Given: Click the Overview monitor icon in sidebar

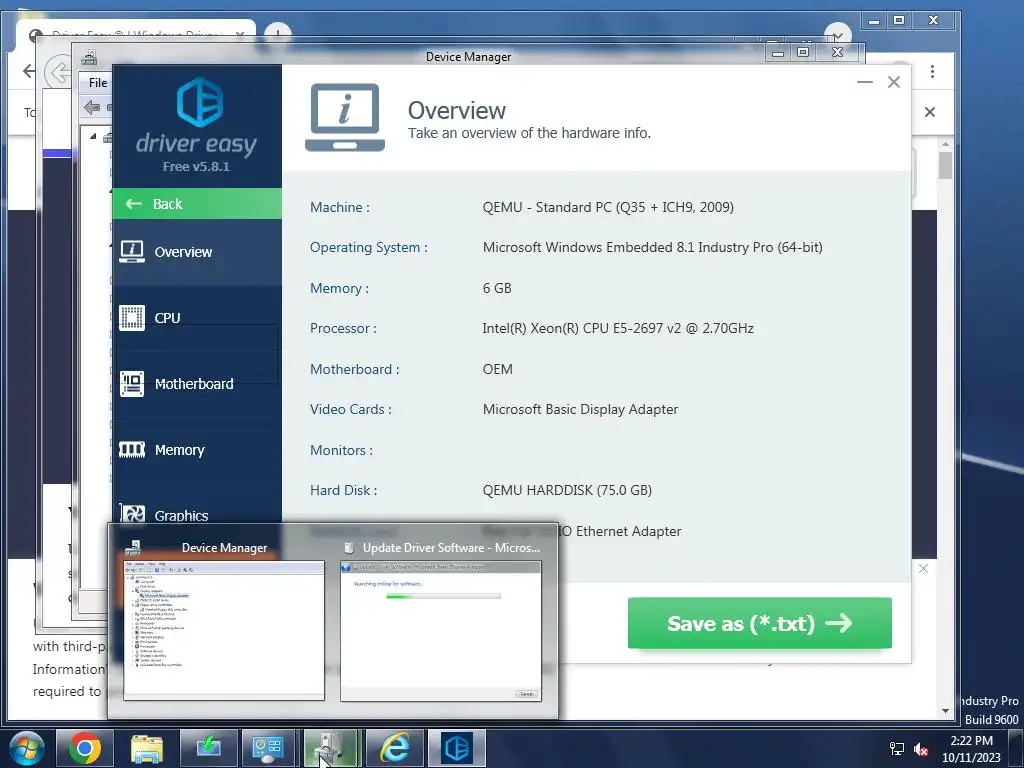Looking at the screenshot, I should [x=132, y=251].
